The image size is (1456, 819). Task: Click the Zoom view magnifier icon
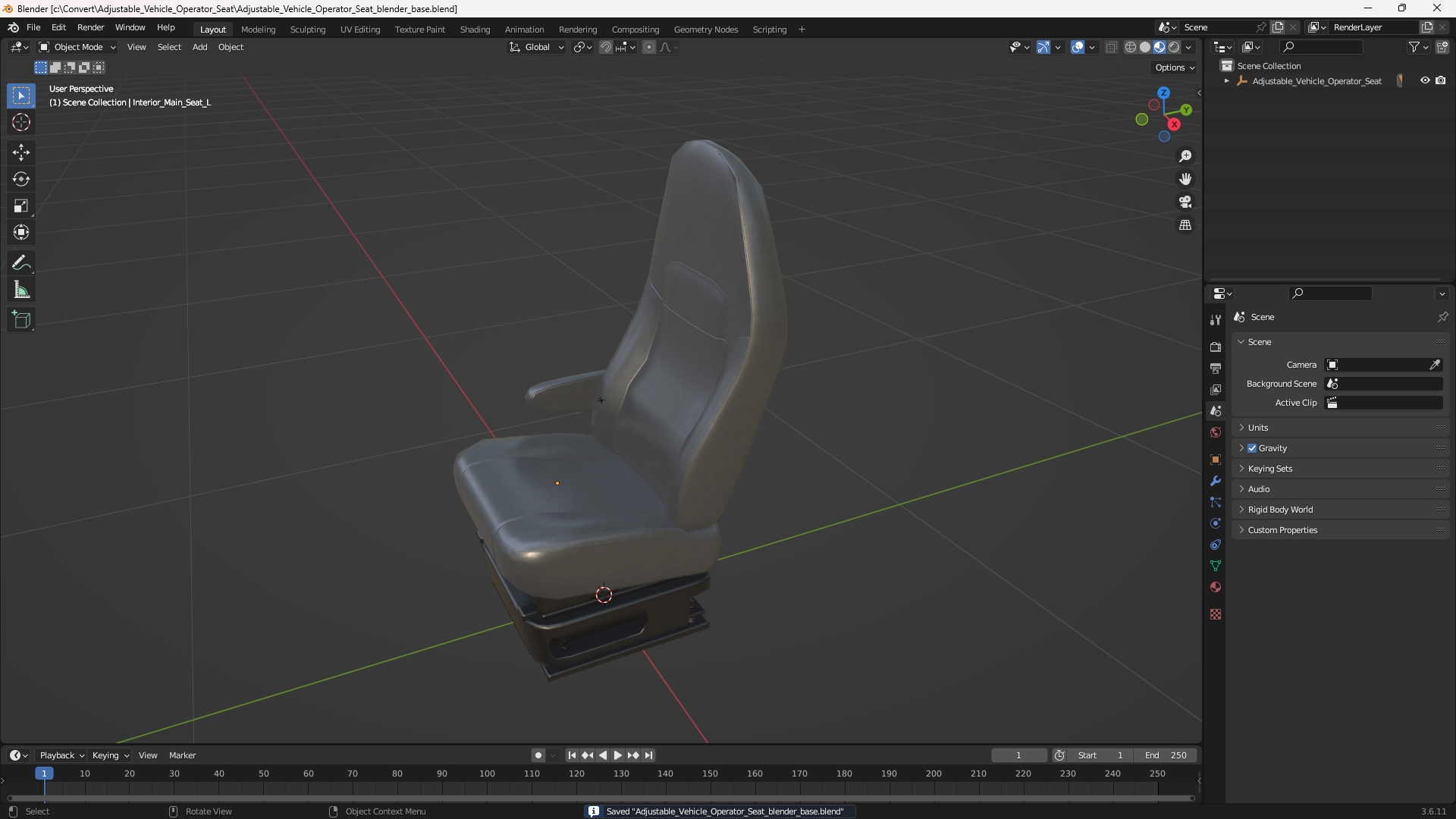(1185, 156)
